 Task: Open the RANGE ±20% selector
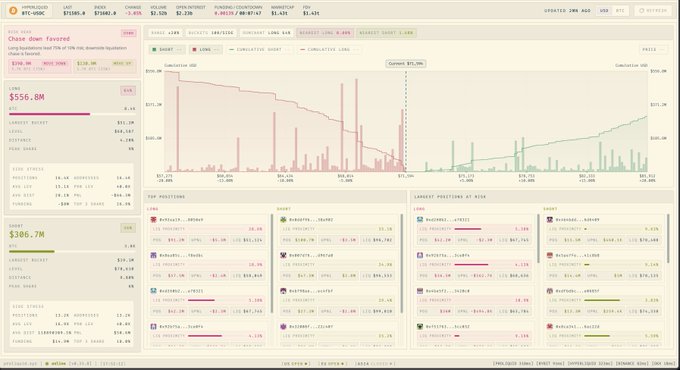165,33
